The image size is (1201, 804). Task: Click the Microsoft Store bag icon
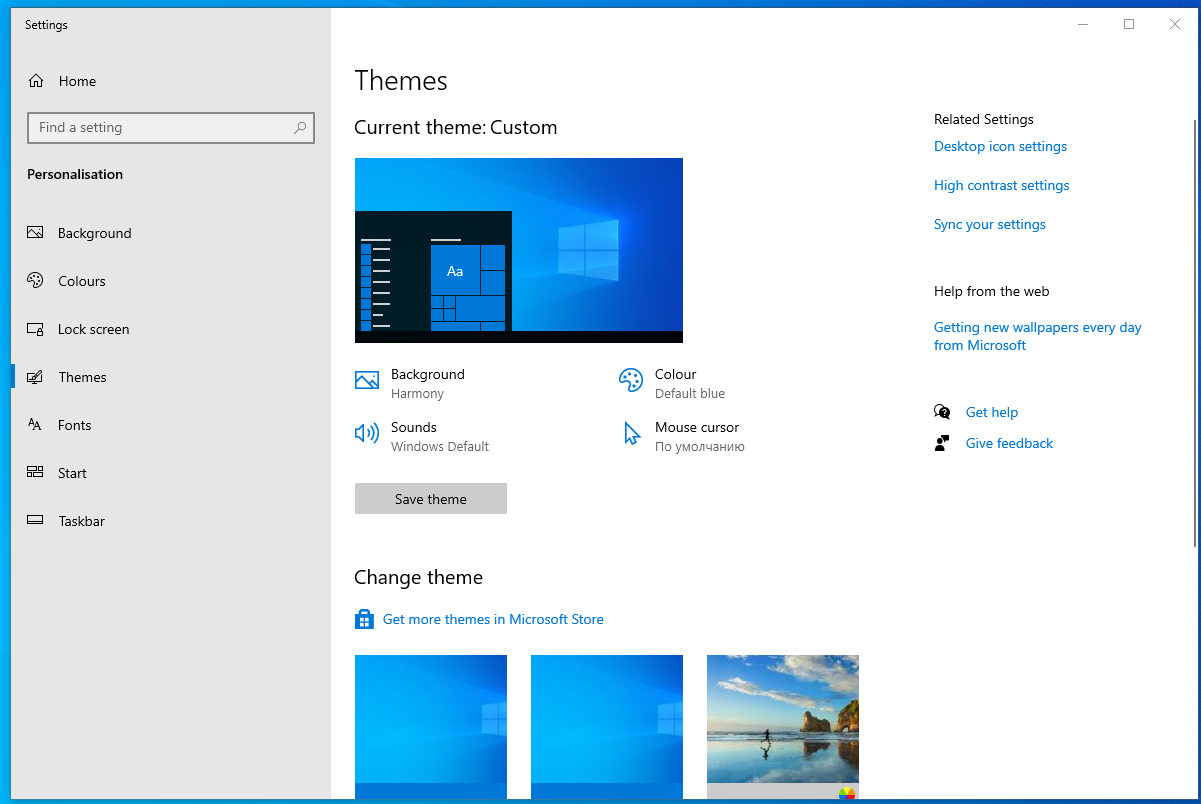pos(364,620)
